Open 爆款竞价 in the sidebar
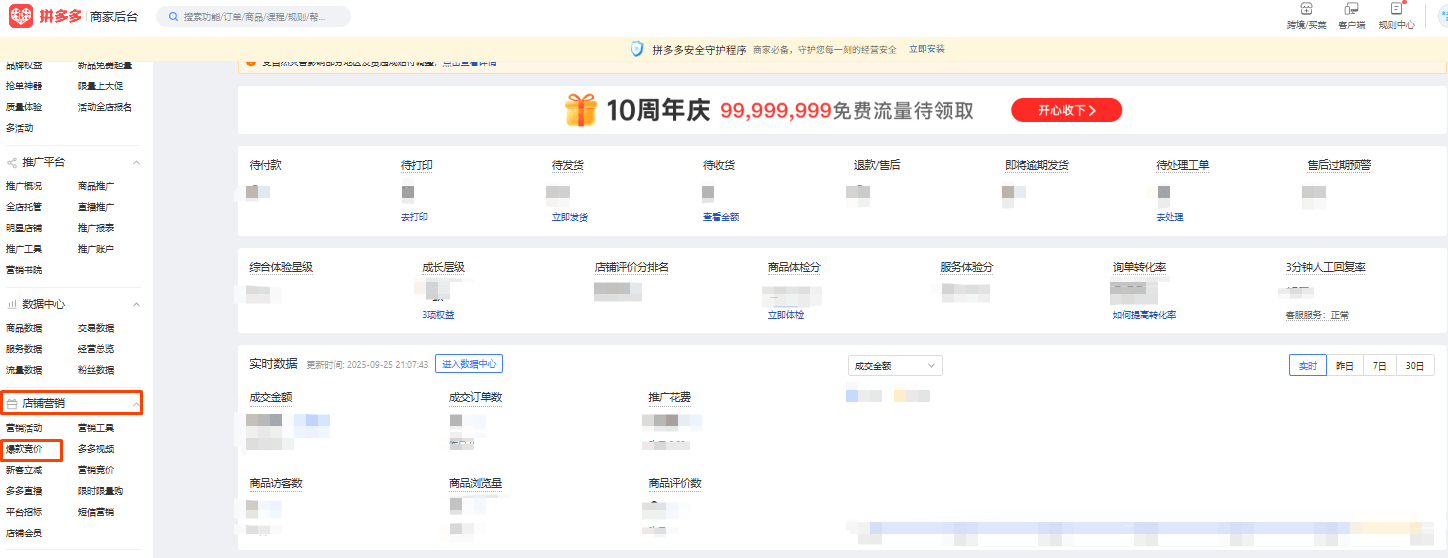Viewport: 1448px width, 558px height. (24, 449)
